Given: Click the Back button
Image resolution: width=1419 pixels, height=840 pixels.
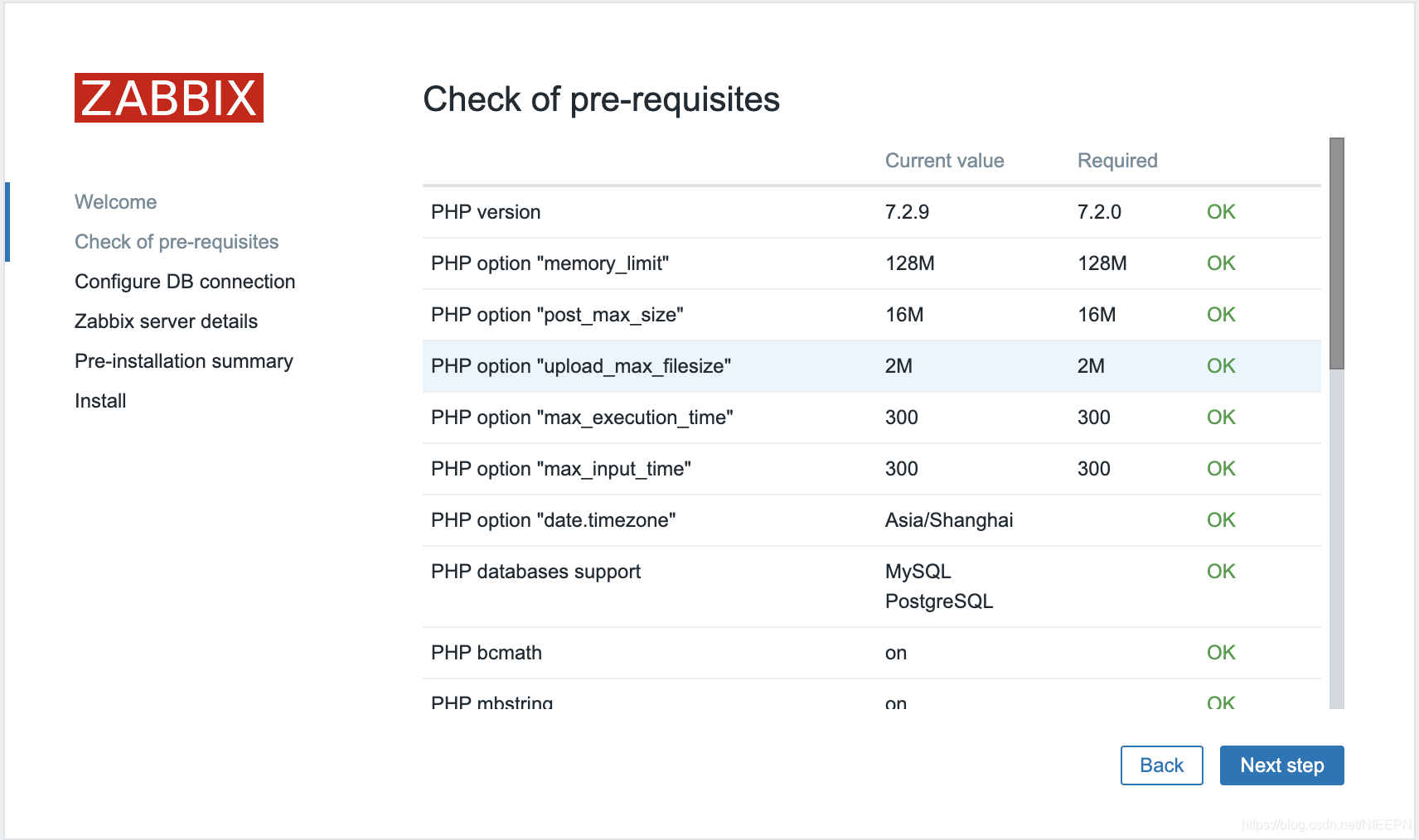Looking at the screenshot, I should coord(1161,765).
